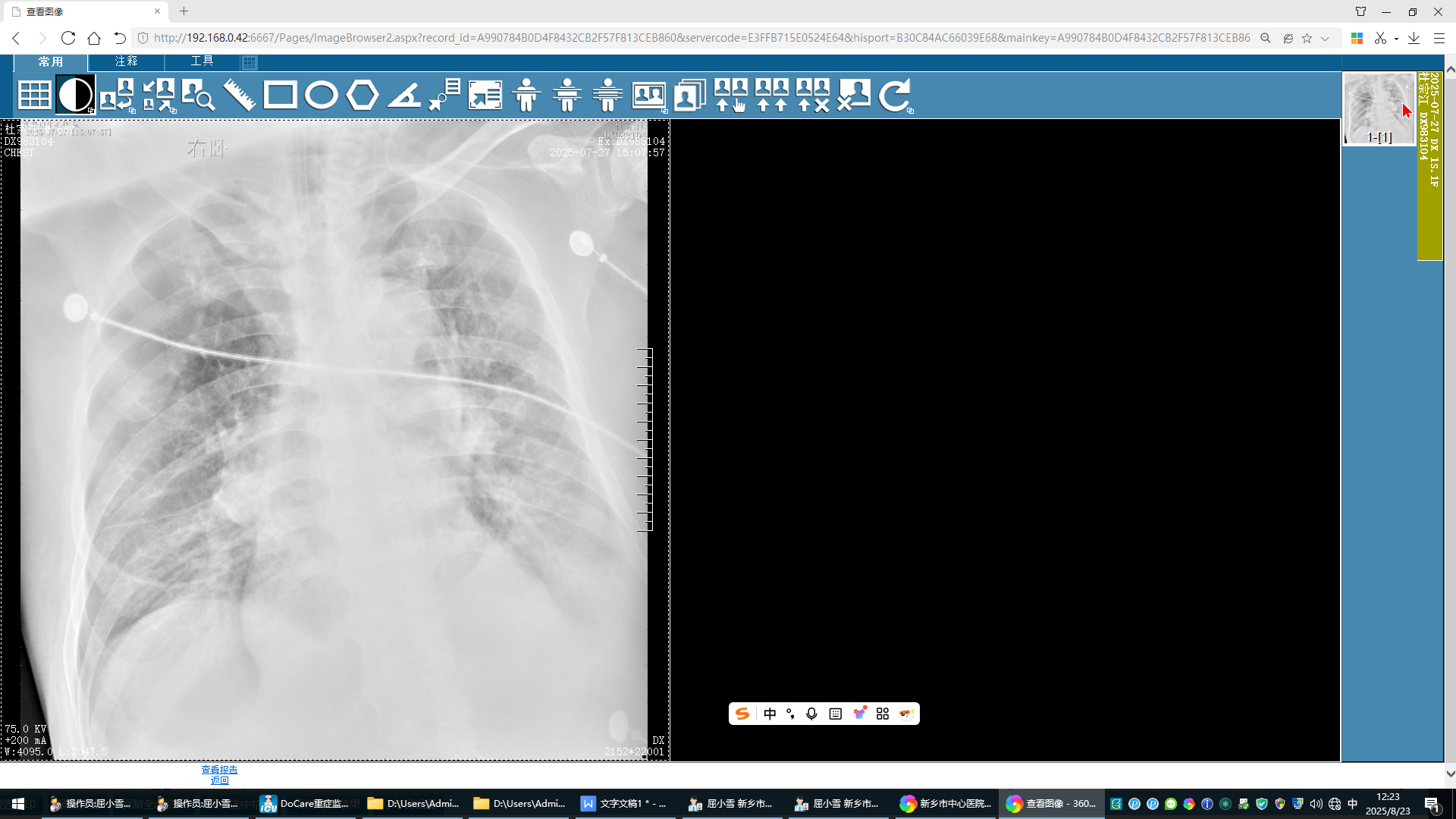
Task: Activate the window/level contrast tool
Action: tap(75, 96)
